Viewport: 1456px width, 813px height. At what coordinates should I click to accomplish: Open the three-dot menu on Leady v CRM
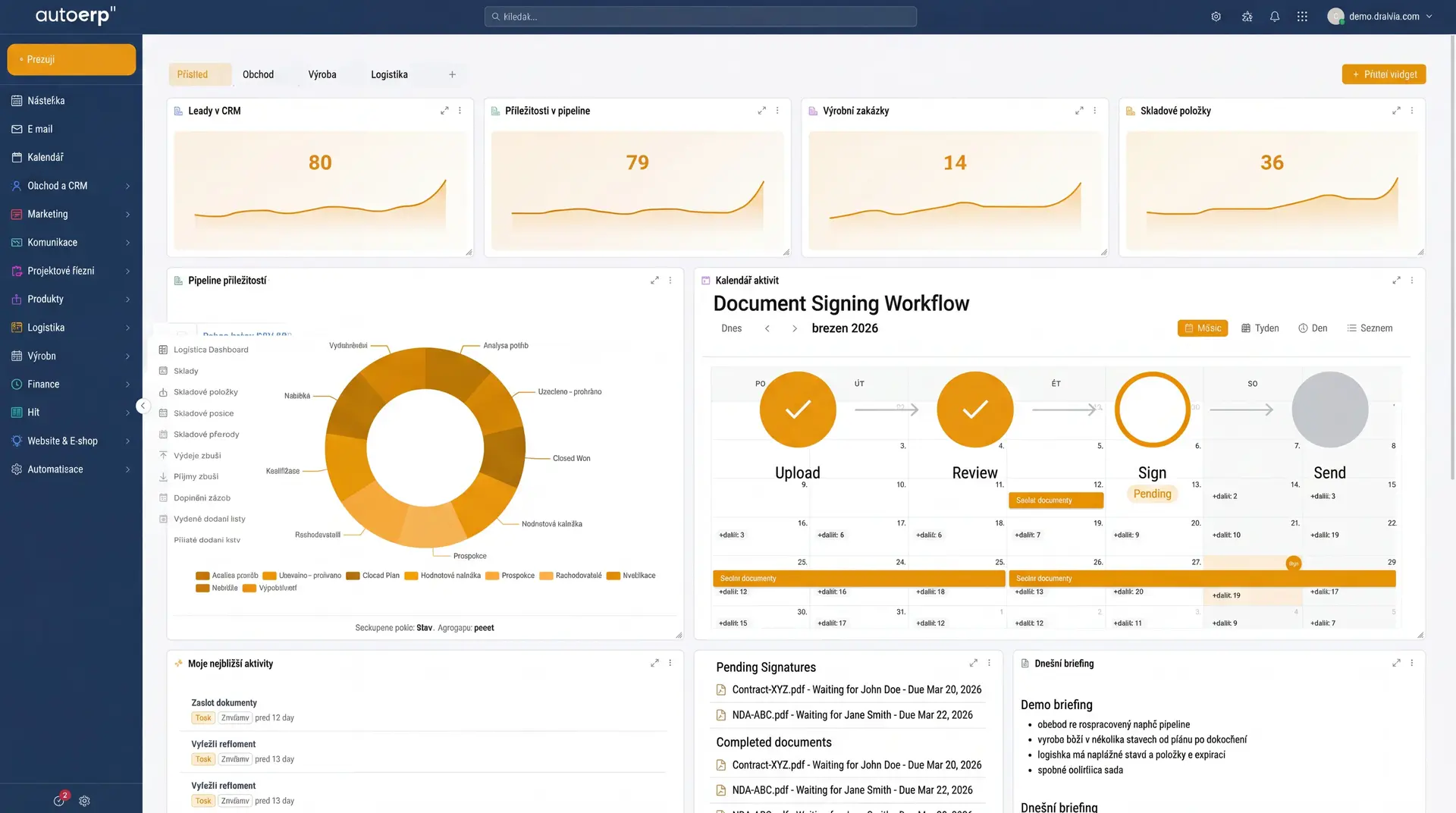click(x=460, y=110)
